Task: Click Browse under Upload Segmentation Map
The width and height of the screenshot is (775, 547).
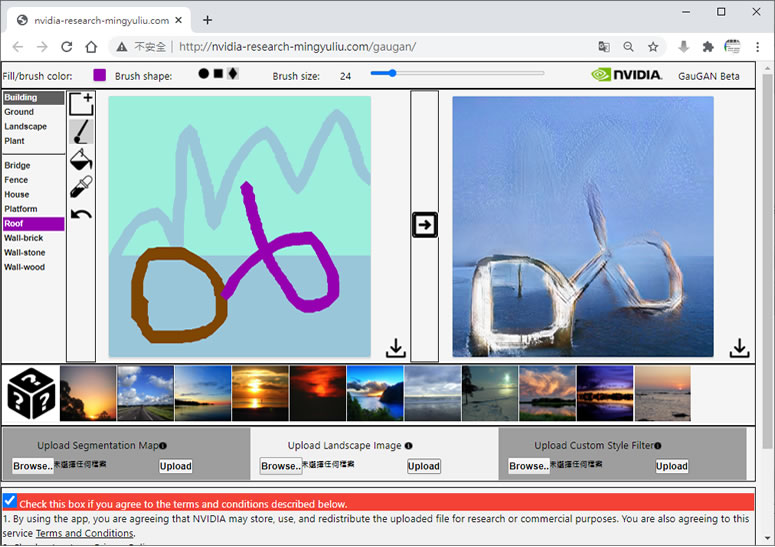Action: [32, 466]
